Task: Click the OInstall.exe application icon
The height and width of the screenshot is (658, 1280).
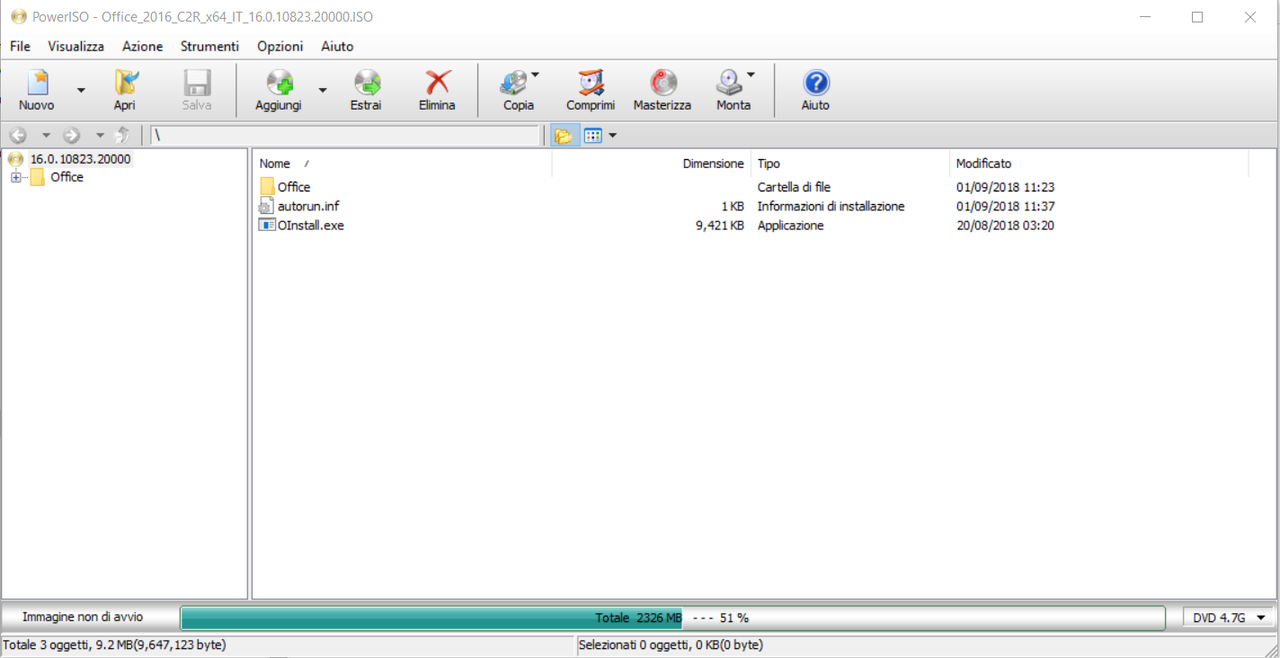Action: [x=267, y=225]
